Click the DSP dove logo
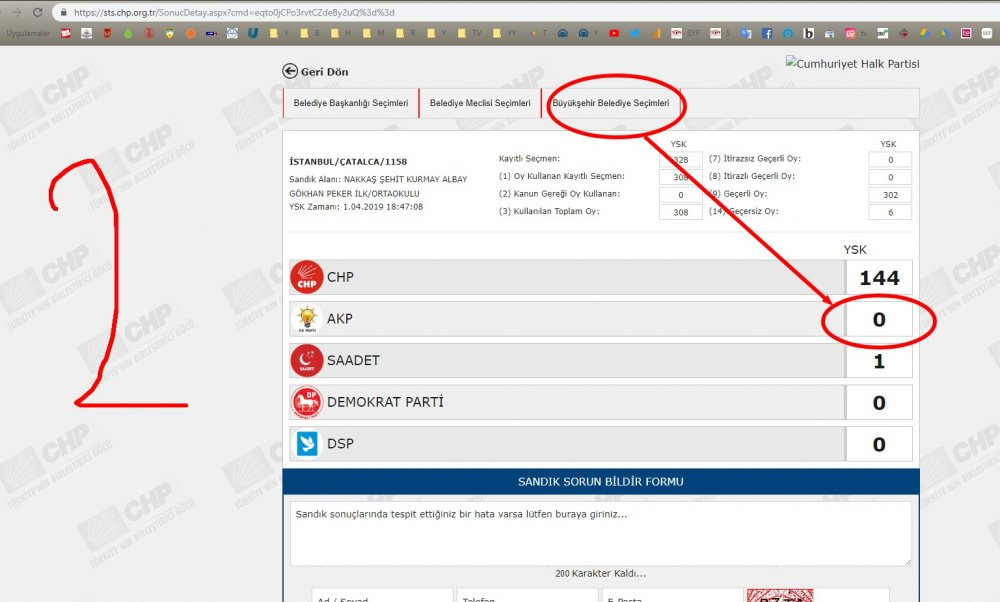The image size is (1000, 602). (307, 444)
